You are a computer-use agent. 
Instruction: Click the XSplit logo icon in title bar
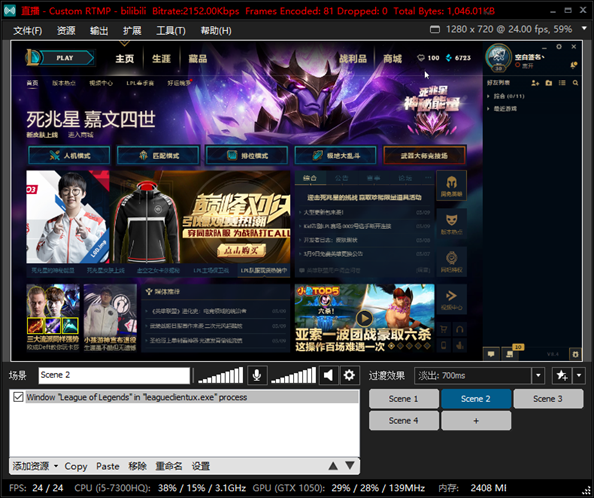(9, 10)
